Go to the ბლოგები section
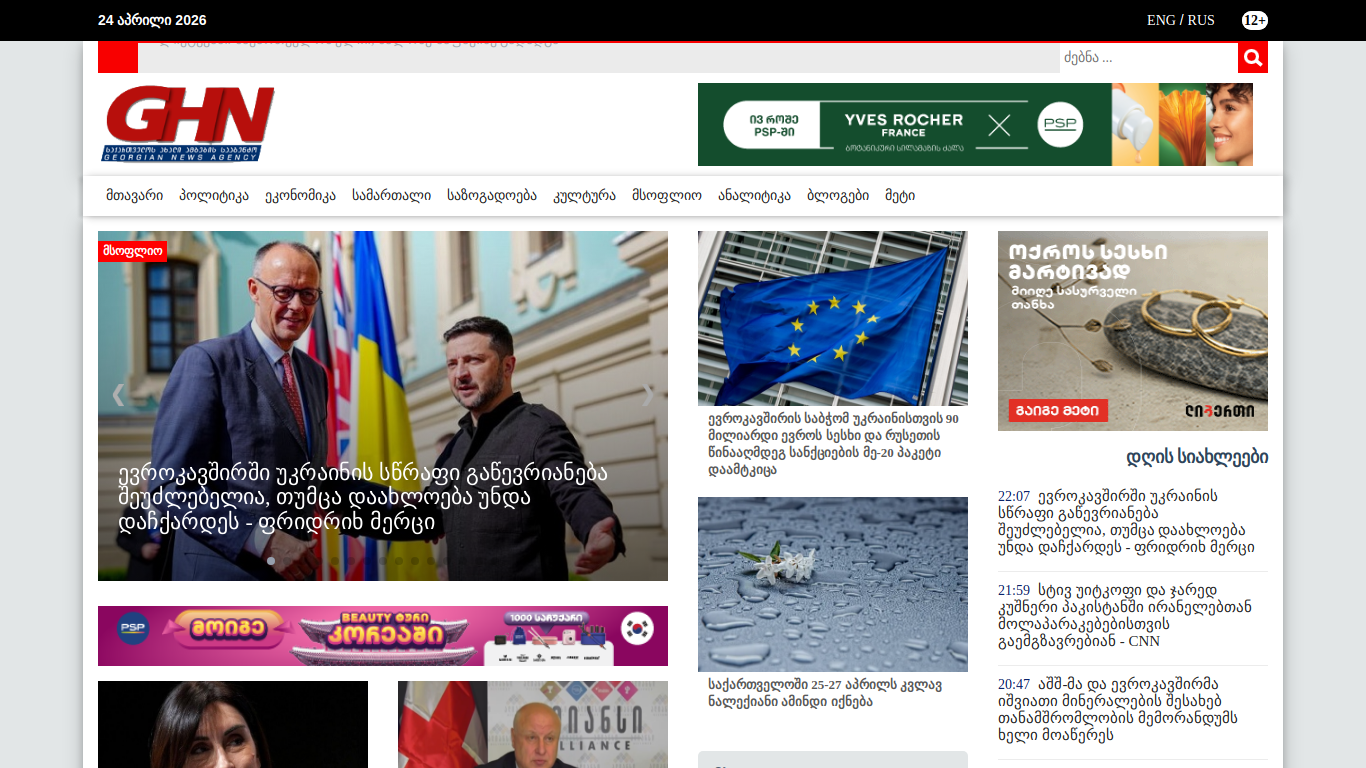The height and width of the screenshot is (768, 1366). click(838, 196)
